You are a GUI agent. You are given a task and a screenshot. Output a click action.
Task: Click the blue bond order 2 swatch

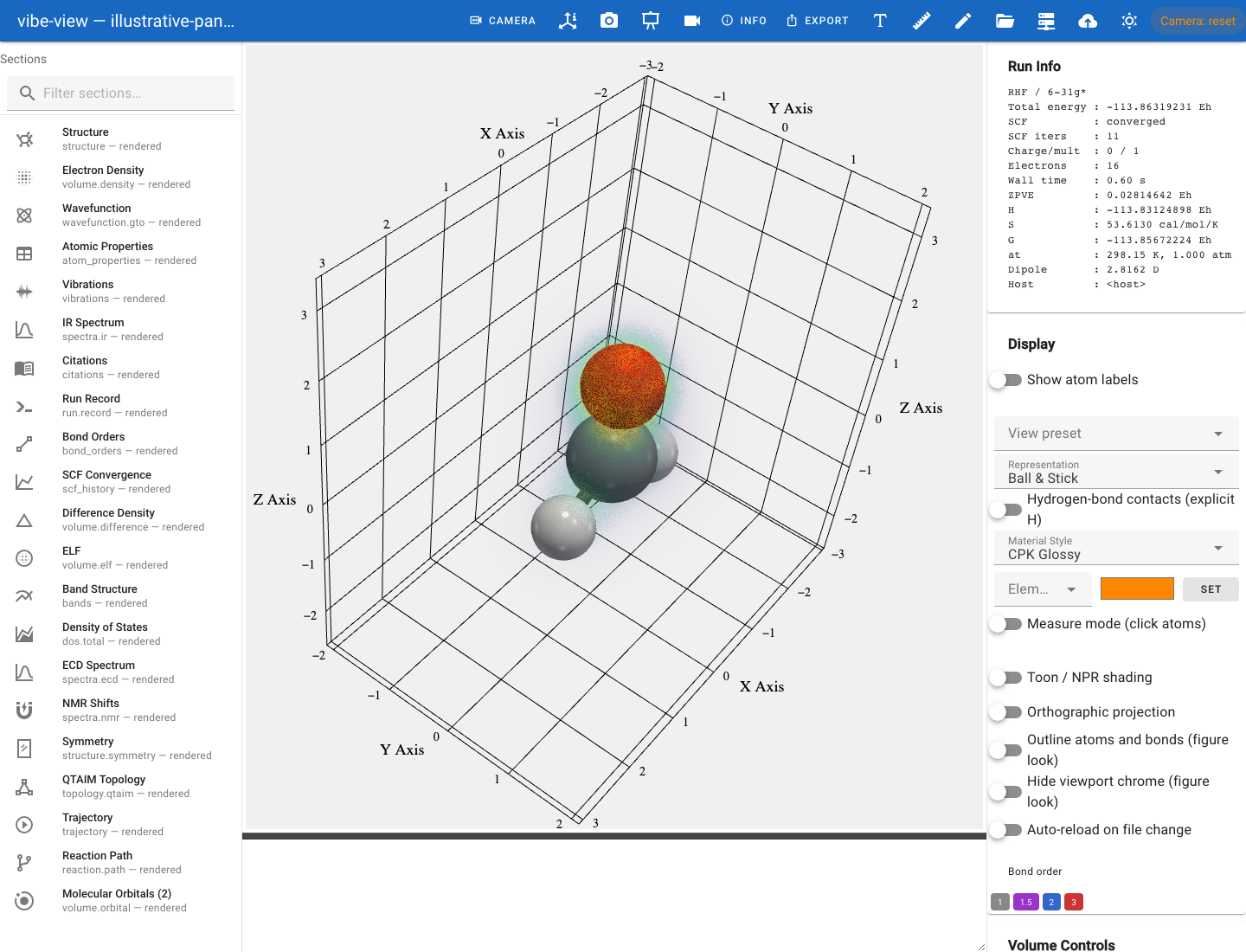[x=1051, y=902]
